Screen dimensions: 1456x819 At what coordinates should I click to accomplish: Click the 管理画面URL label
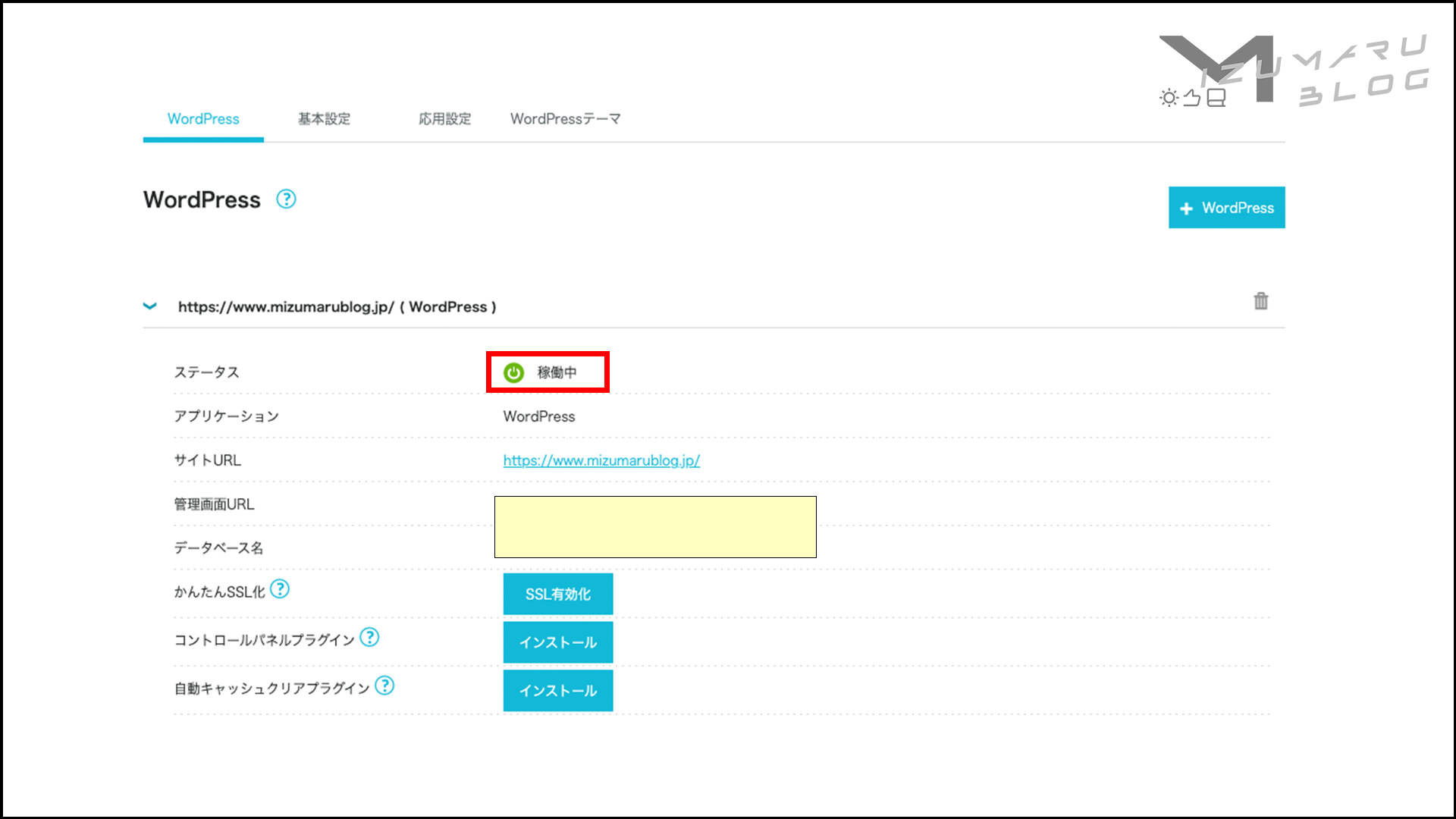pyautogui.click(x=215, y=504)
